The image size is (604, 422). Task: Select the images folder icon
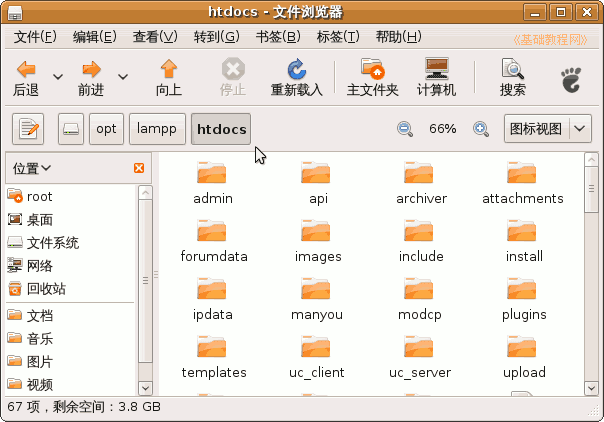click(x=316, y=231)
